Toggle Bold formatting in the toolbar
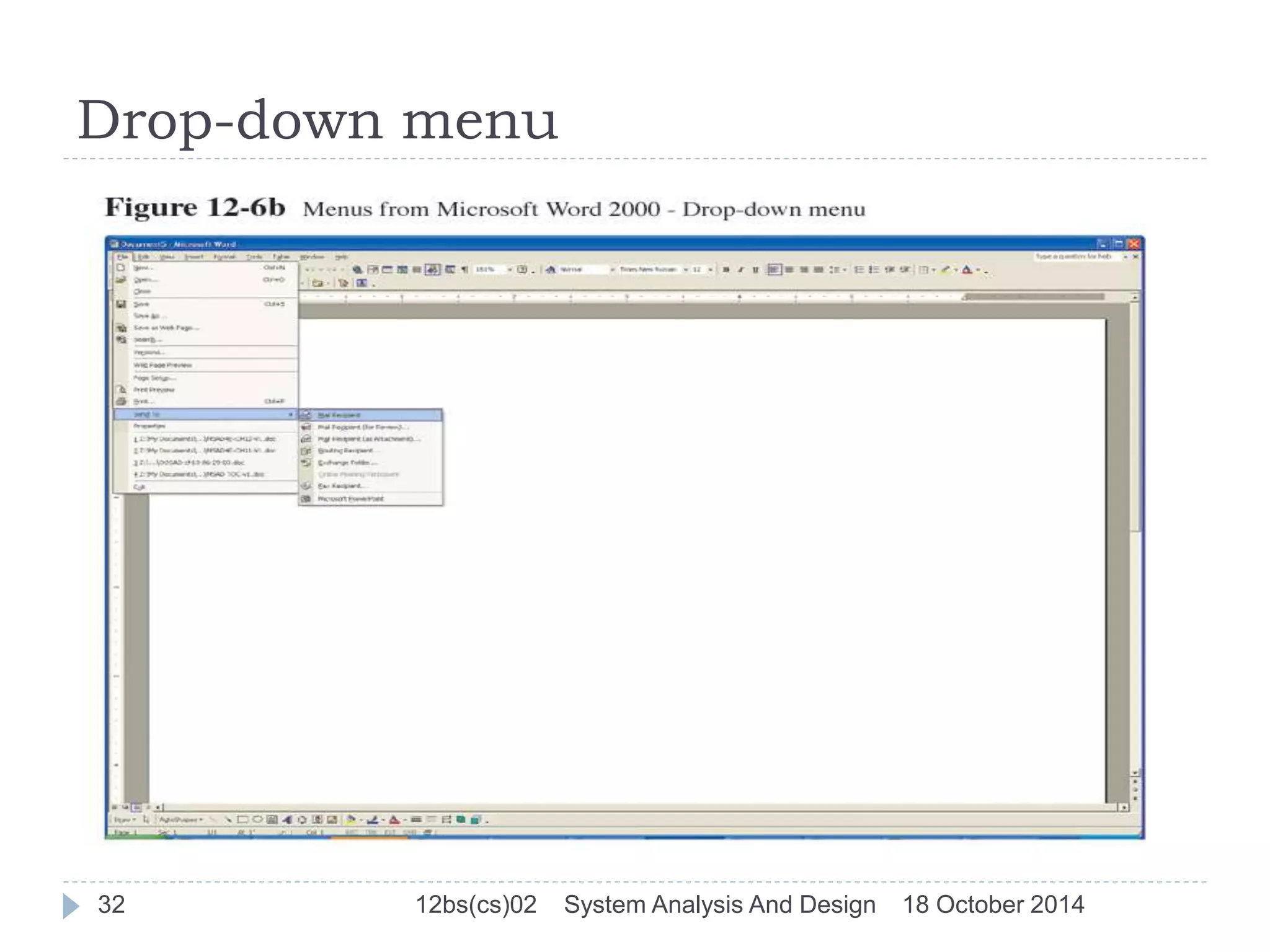 click(725, 270)
